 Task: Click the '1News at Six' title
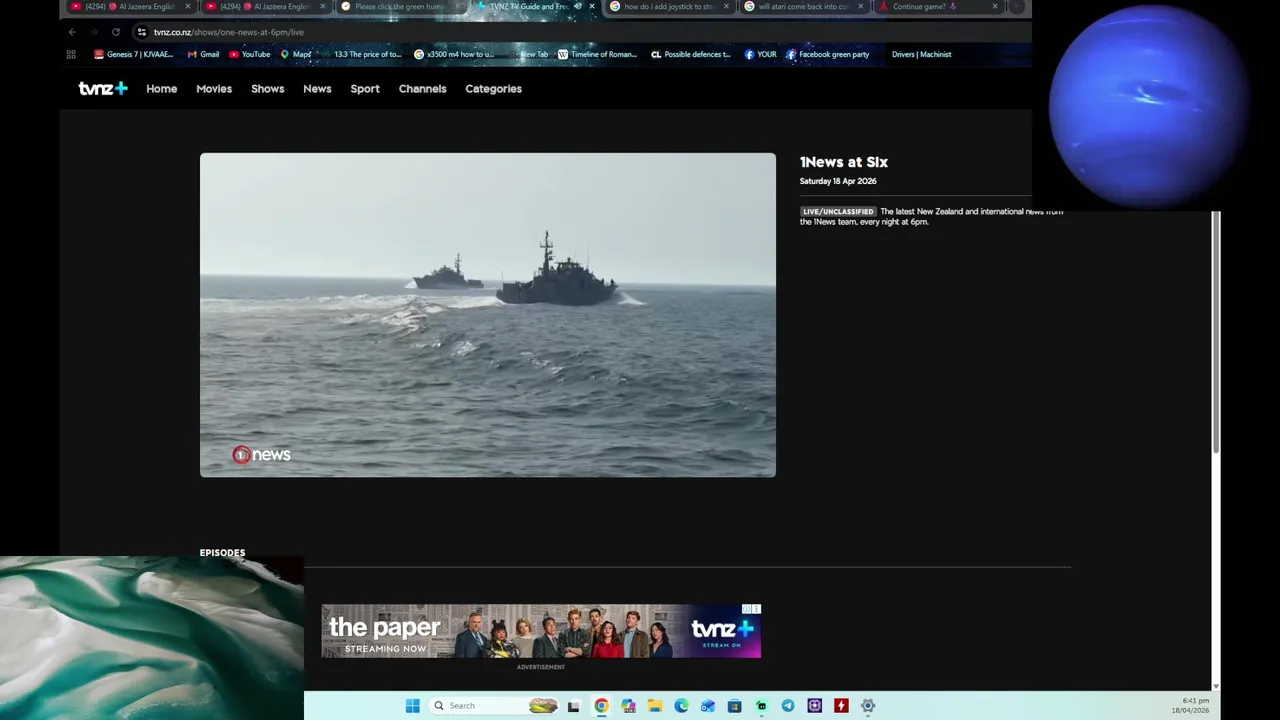coord(843,162)
